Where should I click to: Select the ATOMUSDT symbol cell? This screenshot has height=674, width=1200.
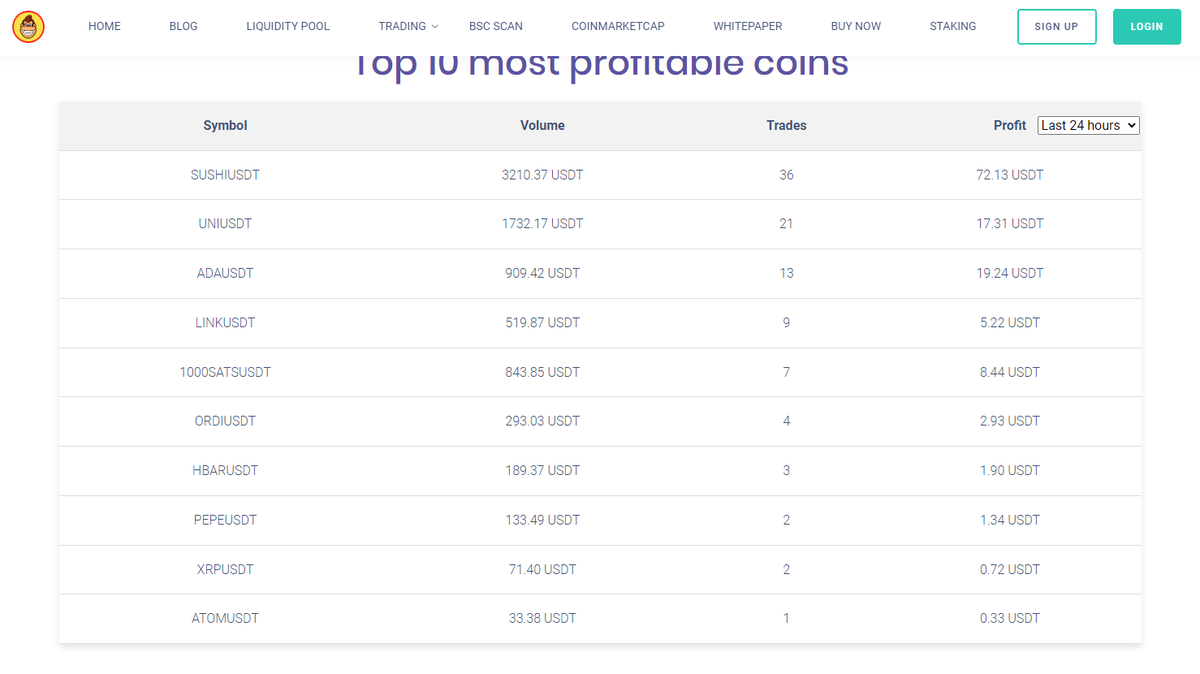coord(225,618)
